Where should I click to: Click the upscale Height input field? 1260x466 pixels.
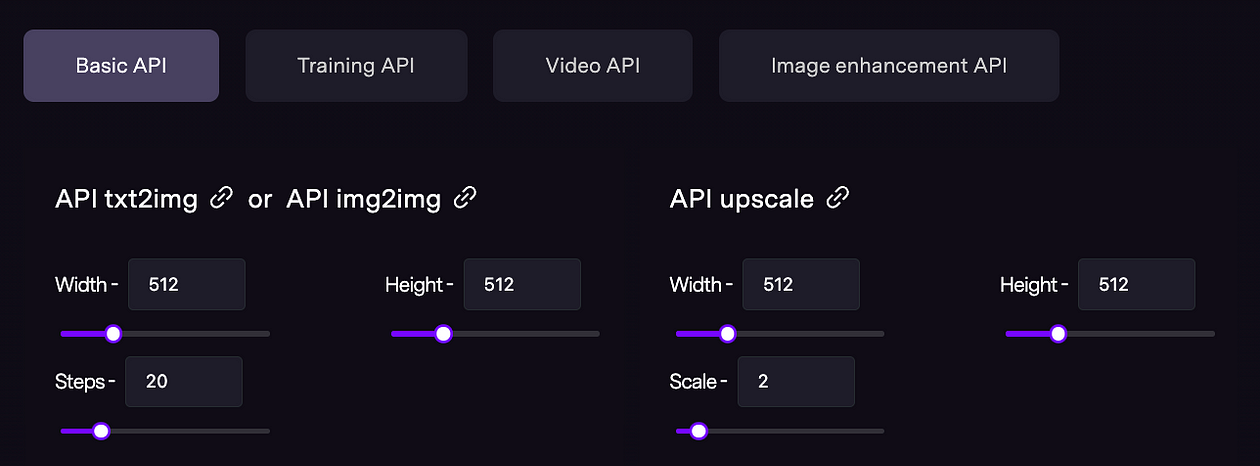[x=1136, y=284]
